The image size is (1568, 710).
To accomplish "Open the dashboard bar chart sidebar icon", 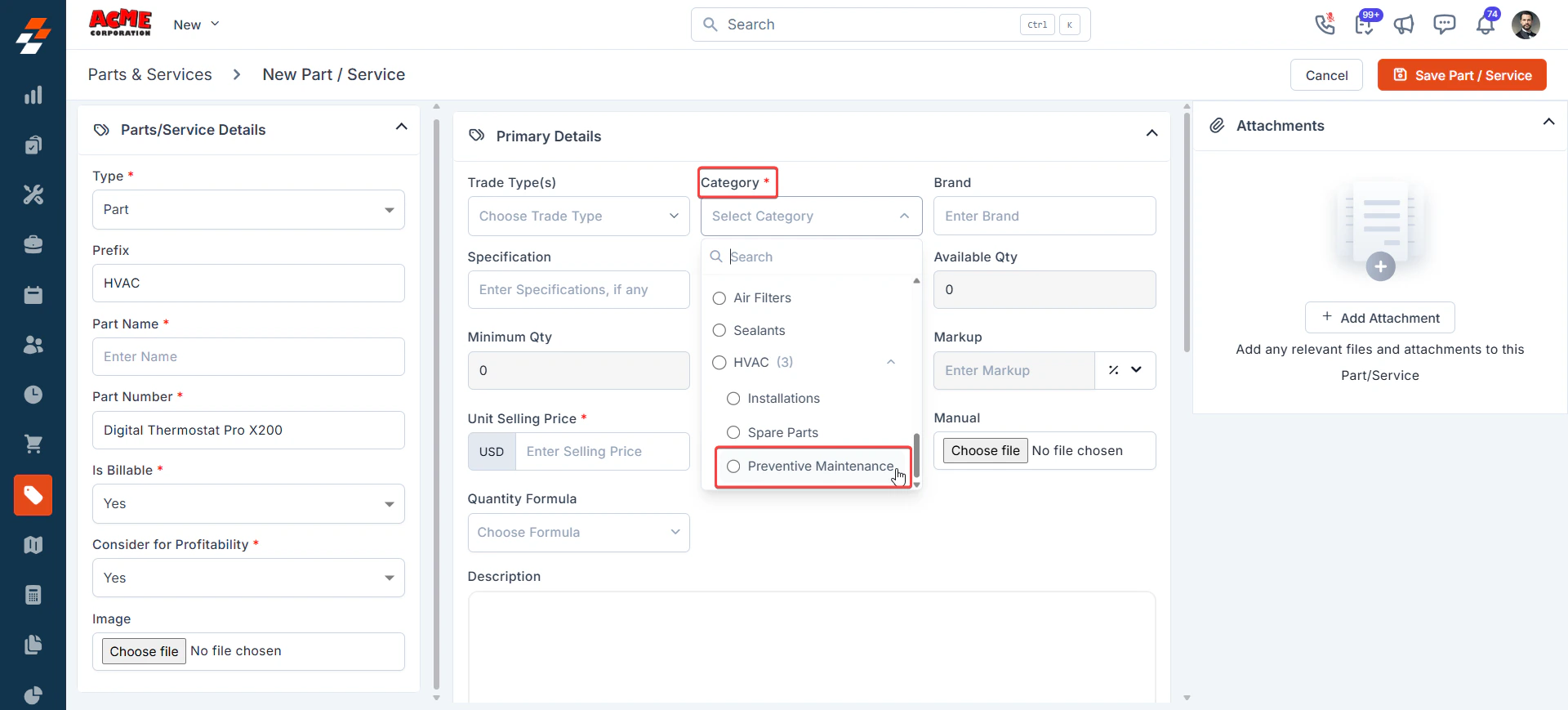I will coord(33,95).
